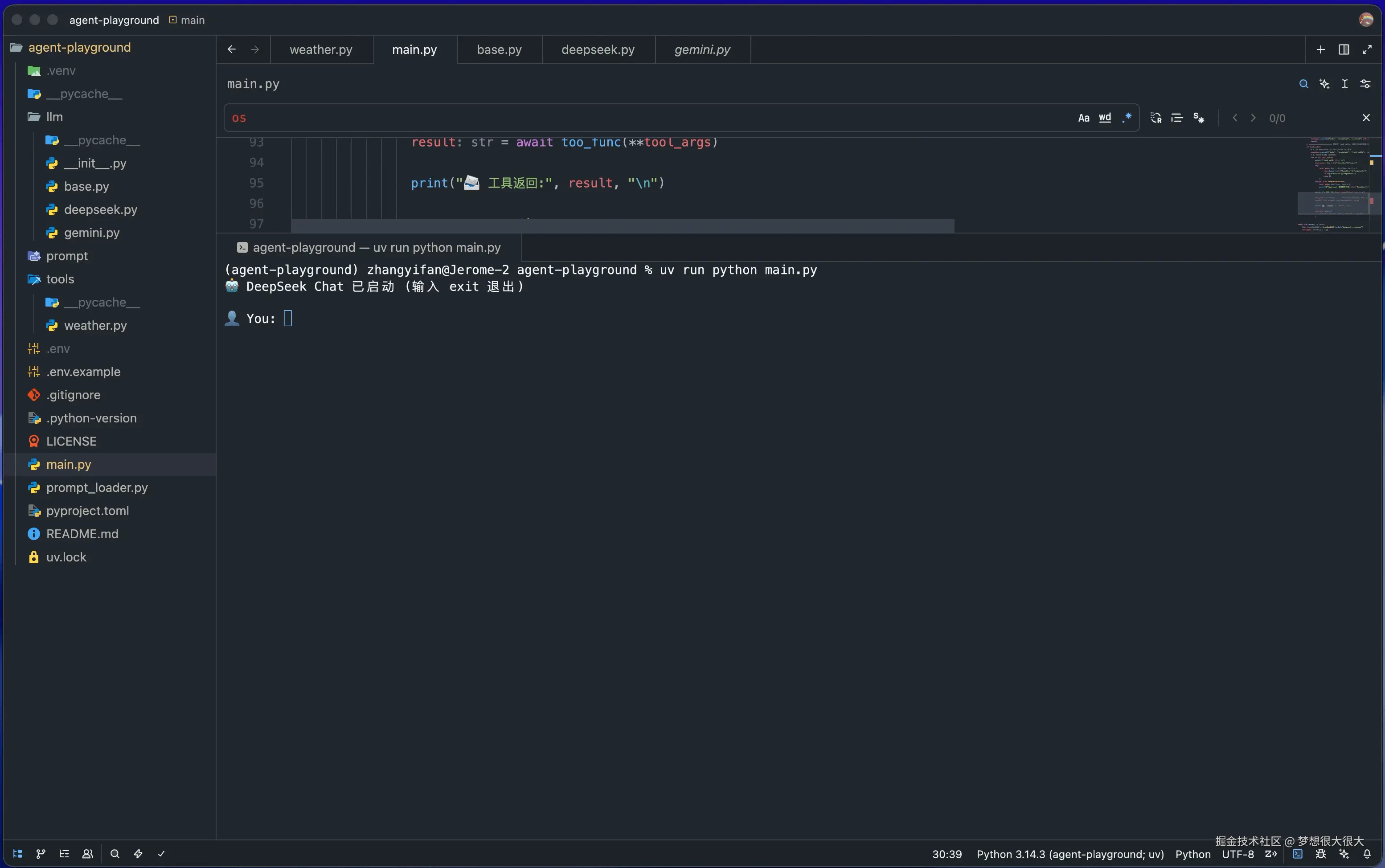Open the git branch panel in status bar
The width and height of the screenshot is (1385, 868).
(x=41, y=854)
